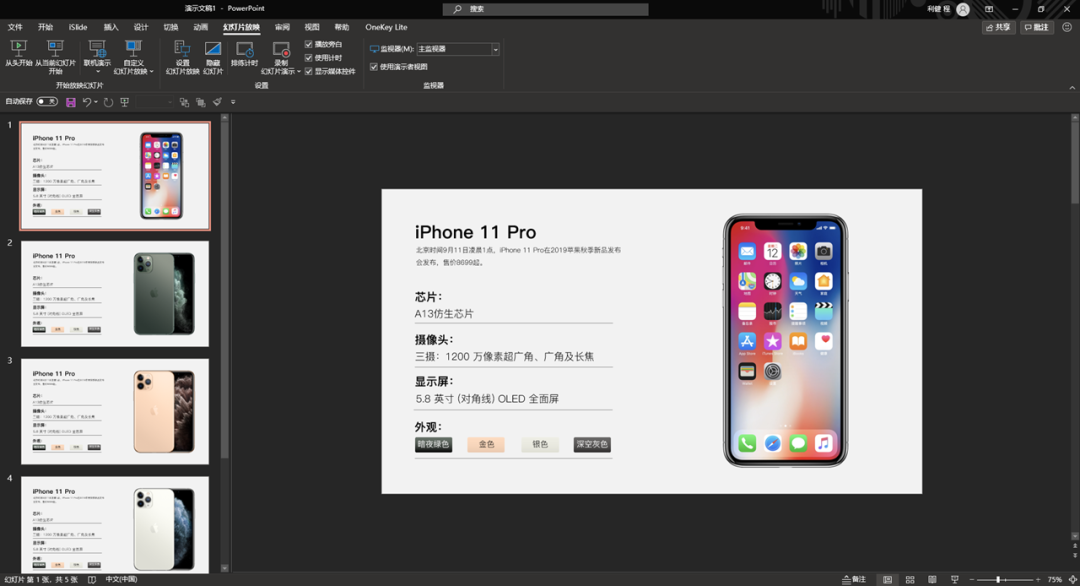
Task: Select slide 2 thumbnail with green iPhone
Action: tap(115, 294)
